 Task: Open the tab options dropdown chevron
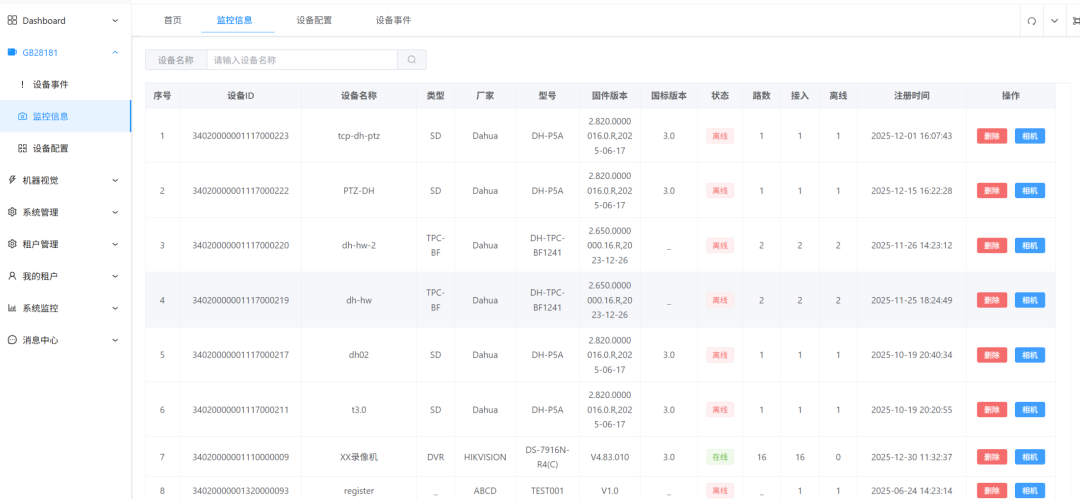pyautogui.click(x=1054, y=21)
